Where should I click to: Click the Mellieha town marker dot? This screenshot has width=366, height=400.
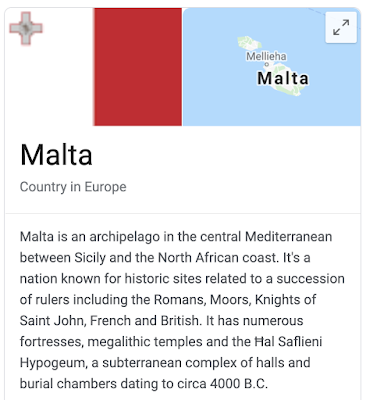pos(266,64)
